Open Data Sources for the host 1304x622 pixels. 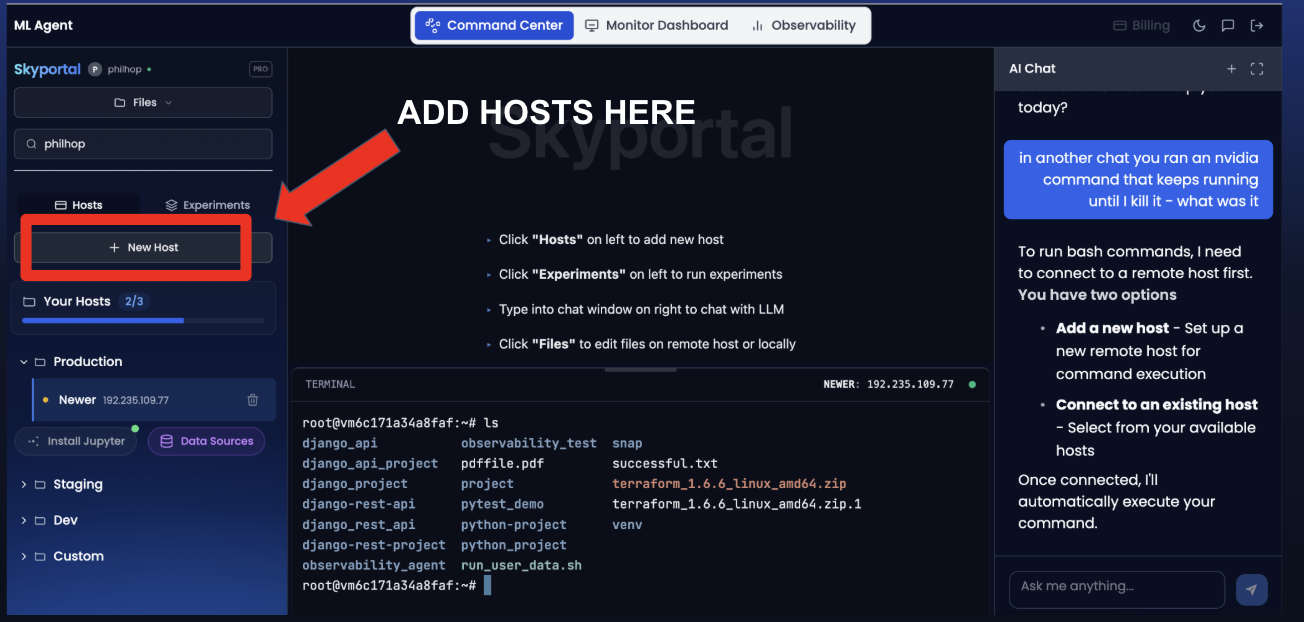click(206, 441)
